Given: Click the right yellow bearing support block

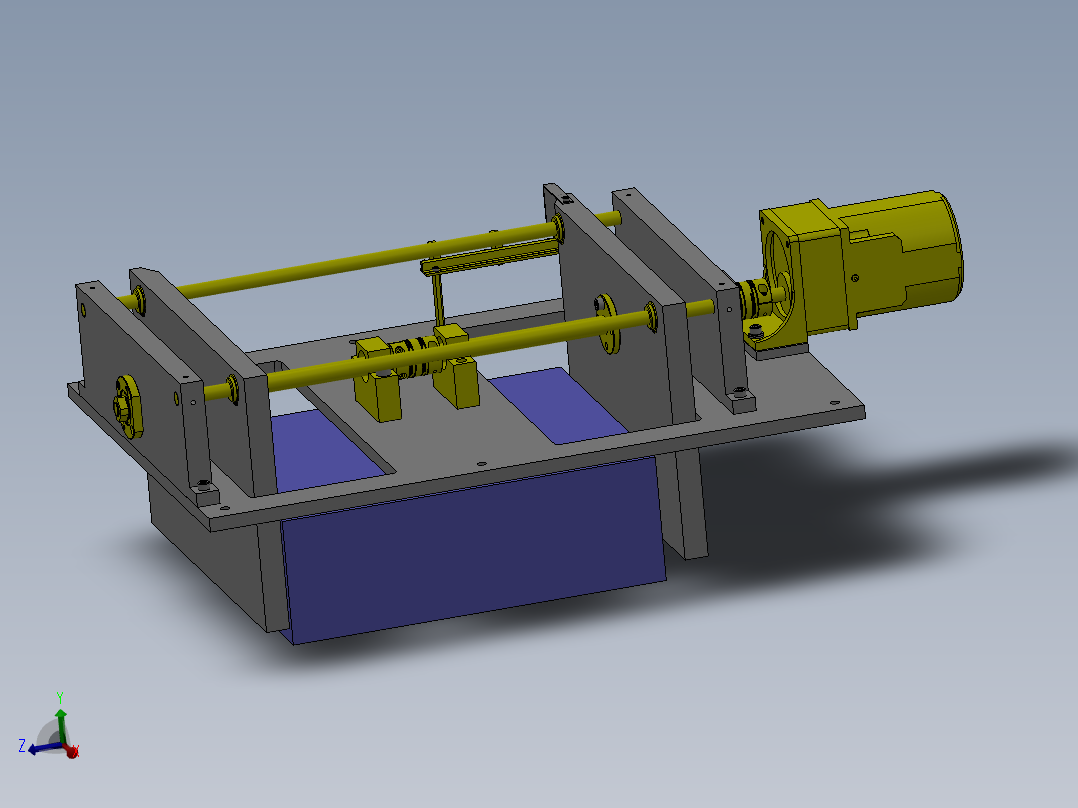Looking at the screenshot, I should [x=456, y=367].
